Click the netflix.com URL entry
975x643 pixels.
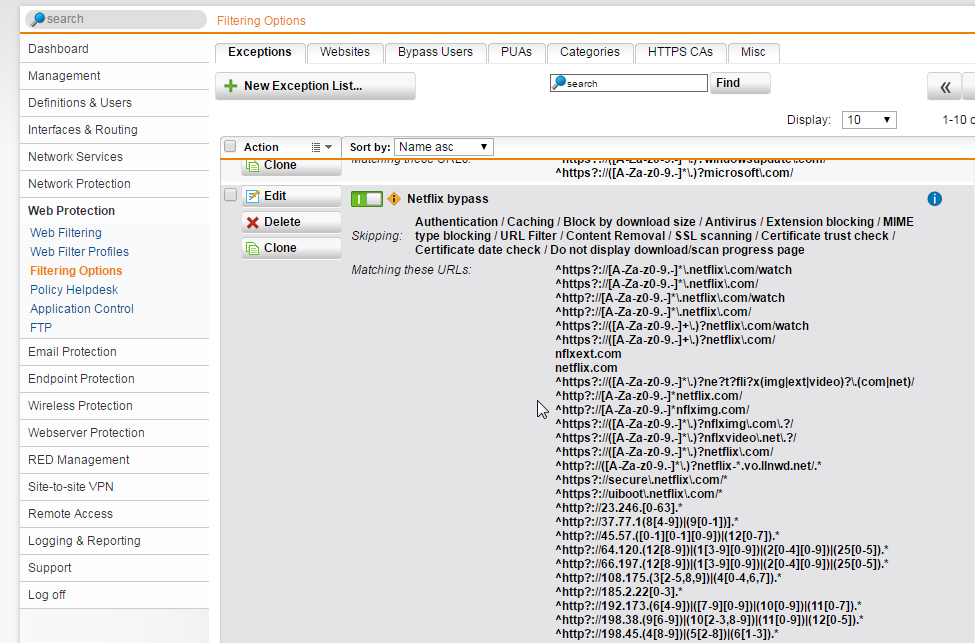click(x=586, y=368)
